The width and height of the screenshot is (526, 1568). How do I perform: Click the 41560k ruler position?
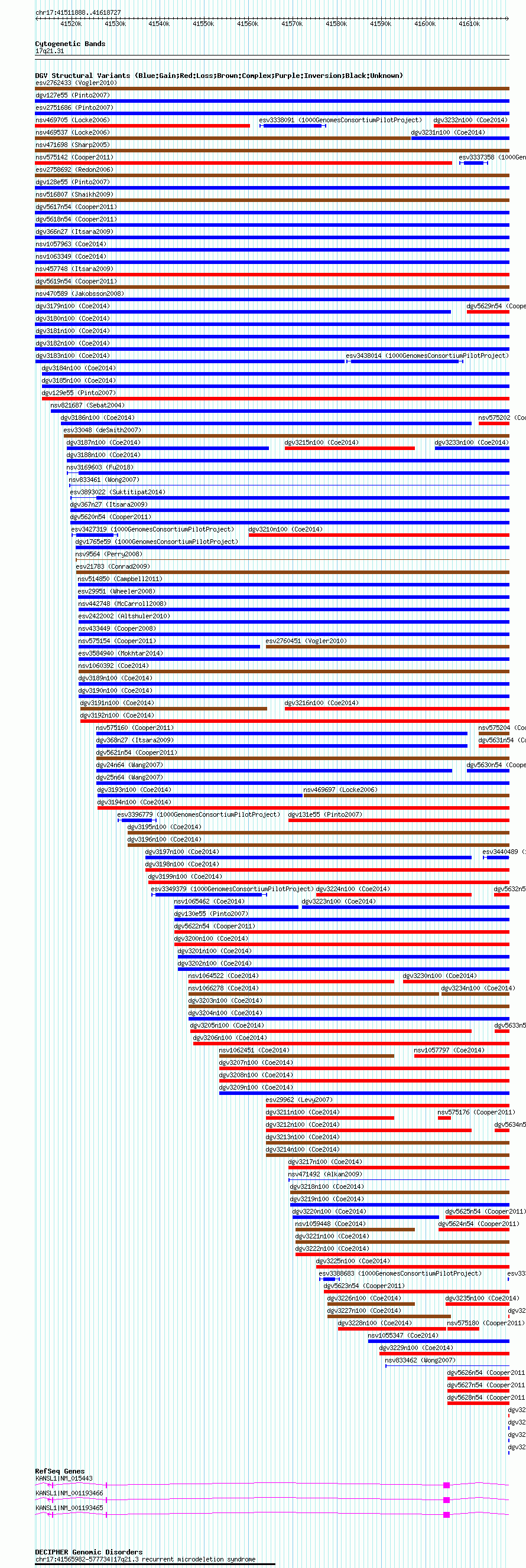(248, 24)
